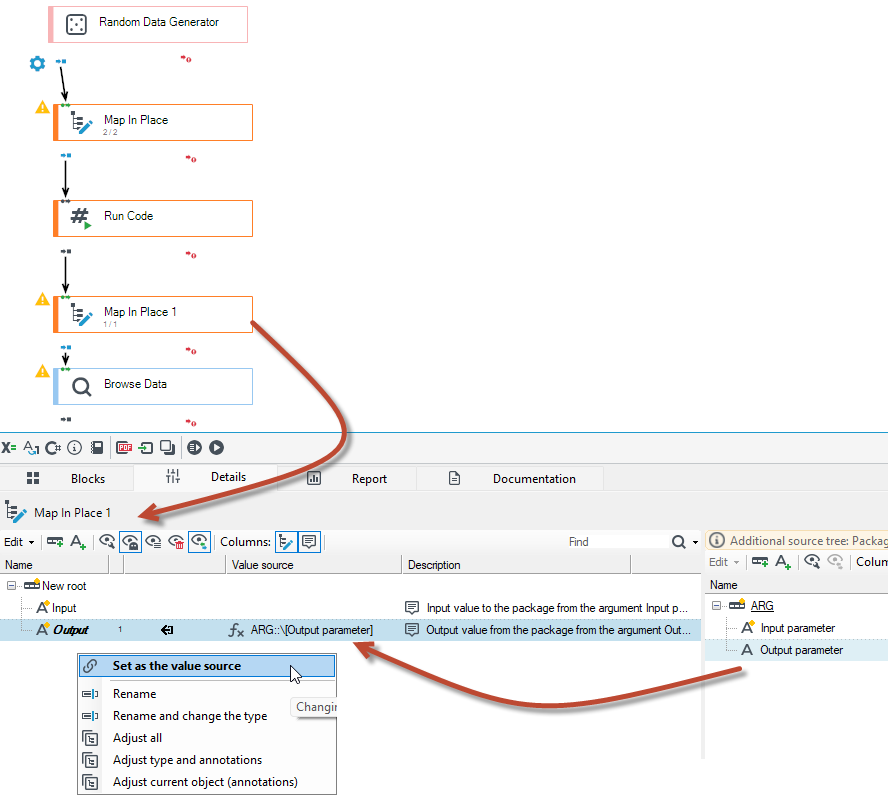Viewport: 889px width, 811px height.
Task: Click the play run button icon
Action: tap(216, 448)
